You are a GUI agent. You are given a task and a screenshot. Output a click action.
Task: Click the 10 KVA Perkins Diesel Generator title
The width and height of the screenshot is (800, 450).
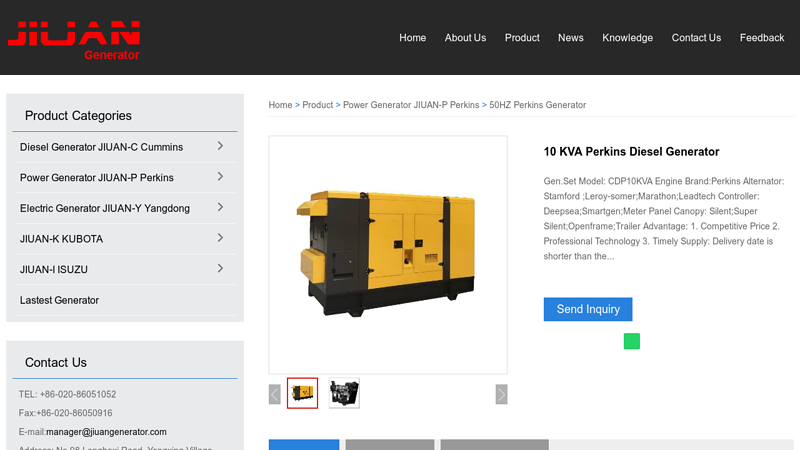pyautogui.click(x=631, y=152)
